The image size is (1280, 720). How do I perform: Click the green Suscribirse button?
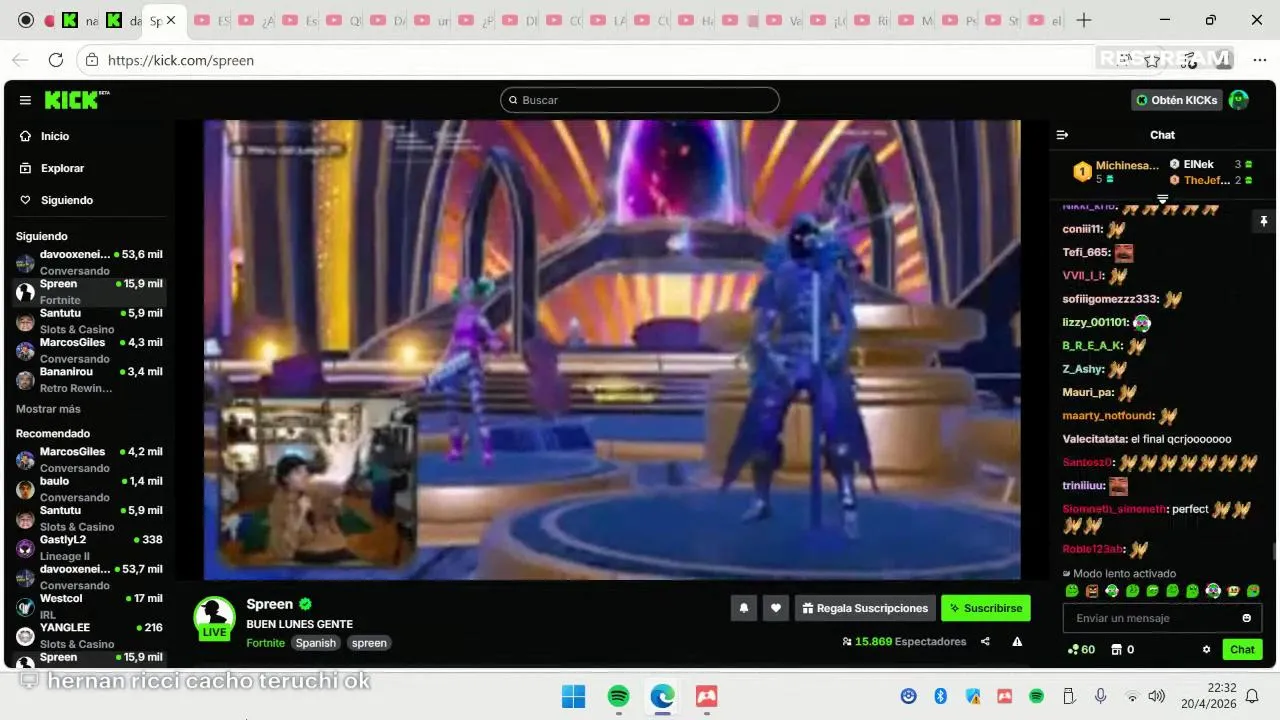click(985, 608)
